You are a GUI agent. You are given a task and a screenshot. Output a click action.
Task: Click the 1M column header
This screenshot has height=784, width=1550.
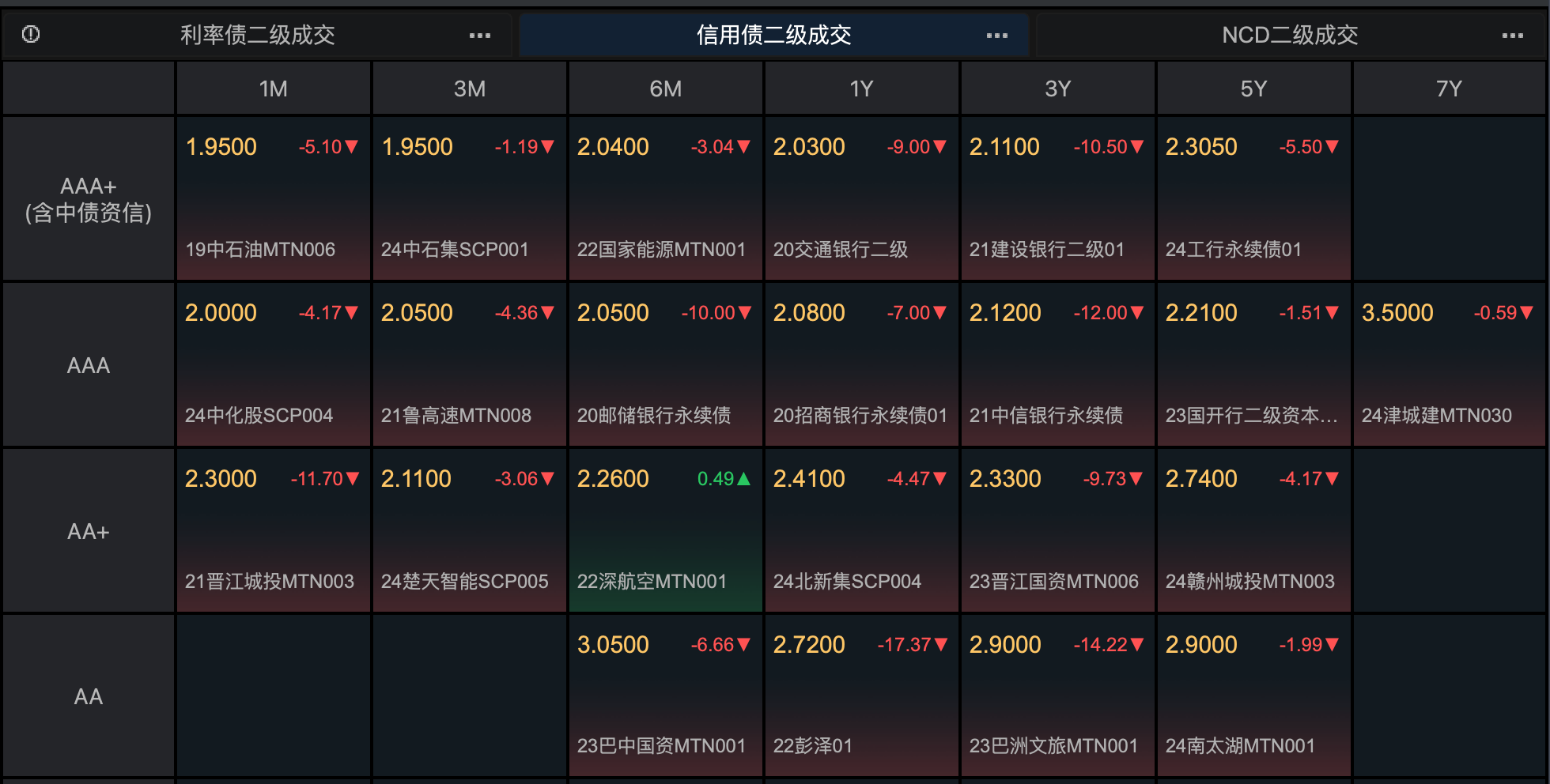pyautogui.click(x=273, y=89)
